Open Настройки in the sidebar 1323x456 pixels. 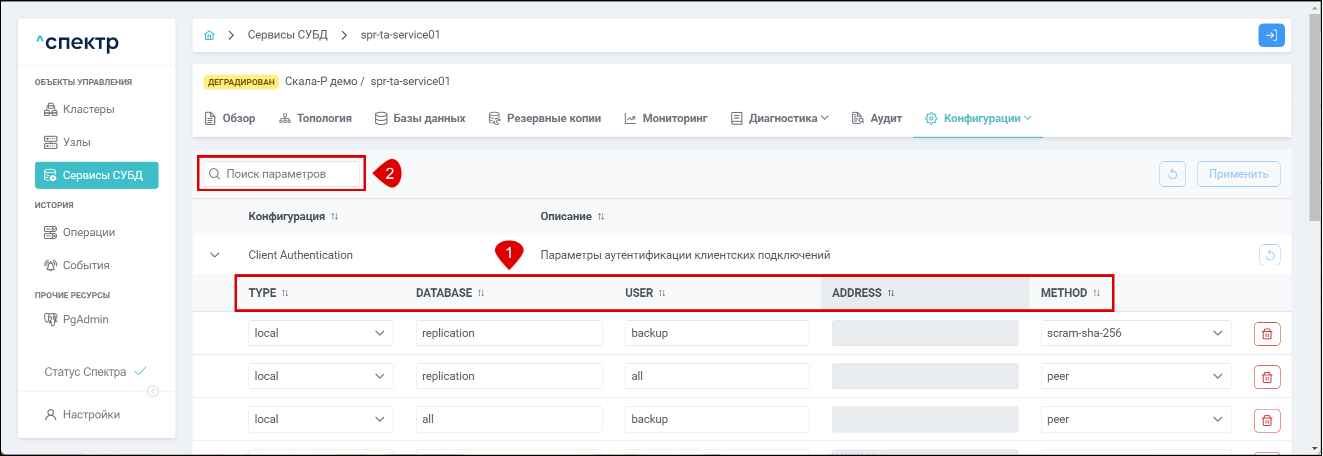[91, 415]
